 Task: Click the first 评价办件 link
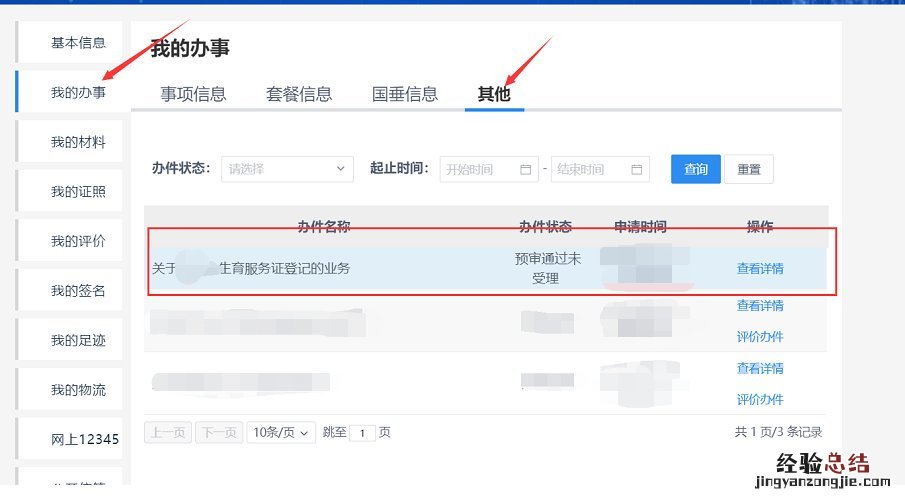click(x=760, y=337)
